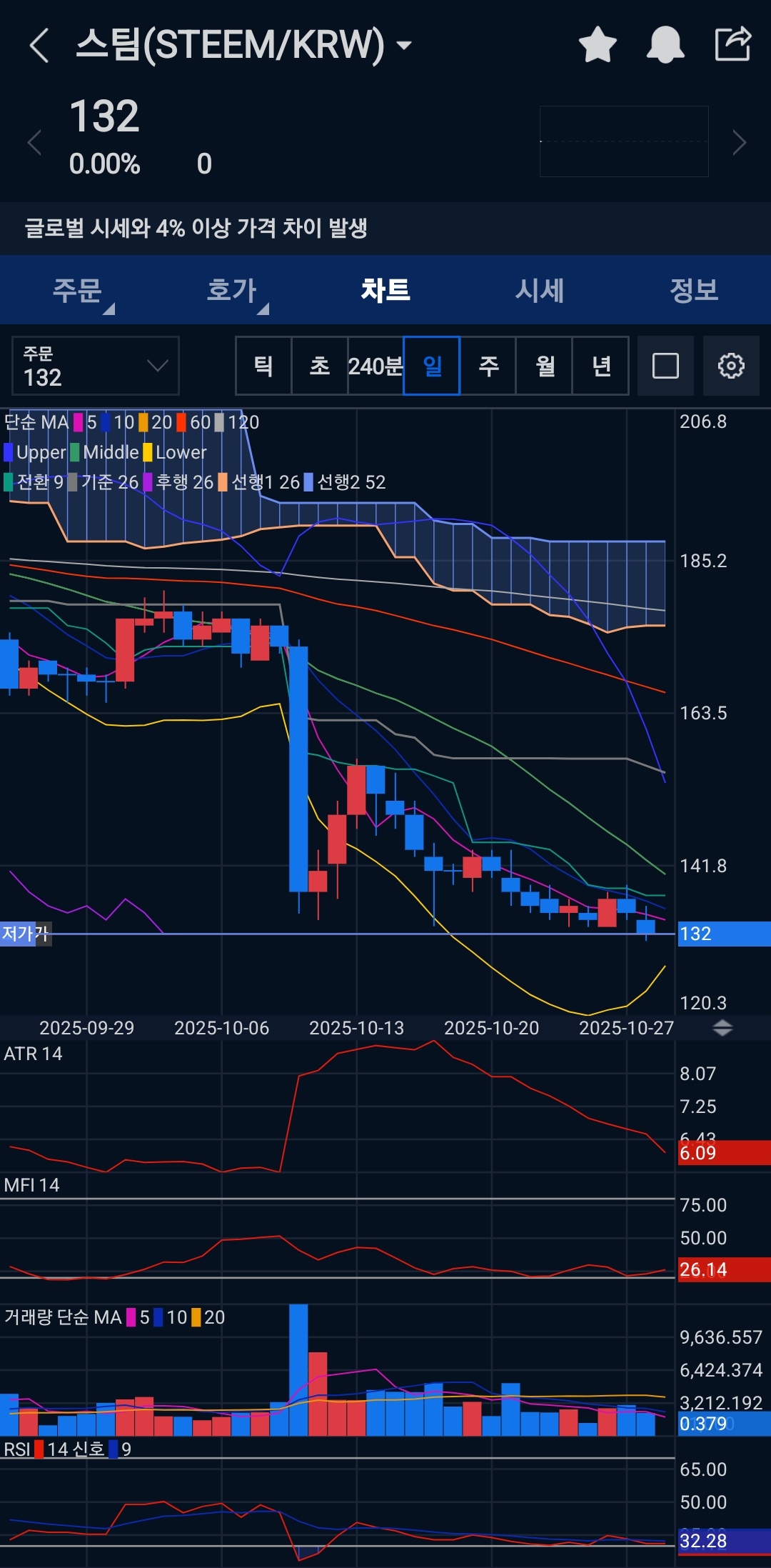Tap the ATR 14 indicator label
The height and width of the screenshot is (1568, 771).
pos(33,1054)
